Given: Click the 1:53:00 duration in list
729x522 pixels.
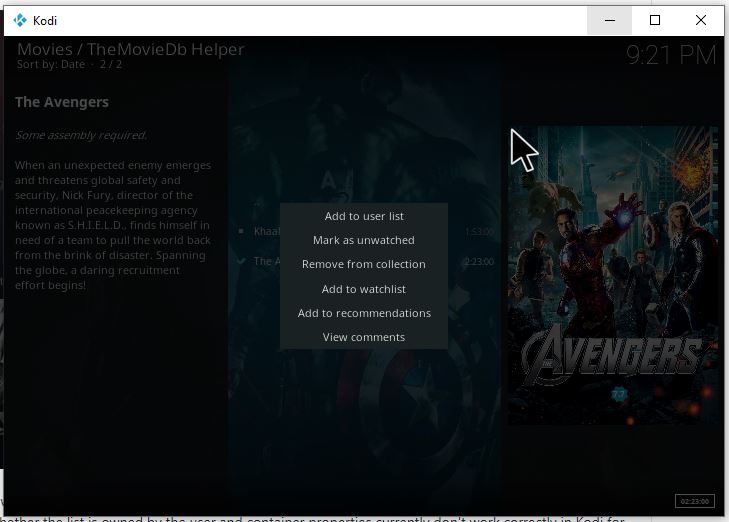Looking at the screenshot, I should 479,231.
